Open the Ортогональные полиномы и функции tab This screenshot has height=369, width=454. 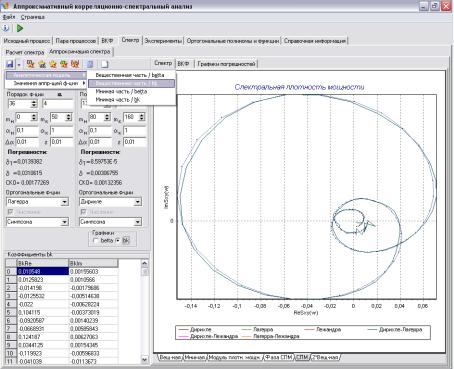(233, 41)
